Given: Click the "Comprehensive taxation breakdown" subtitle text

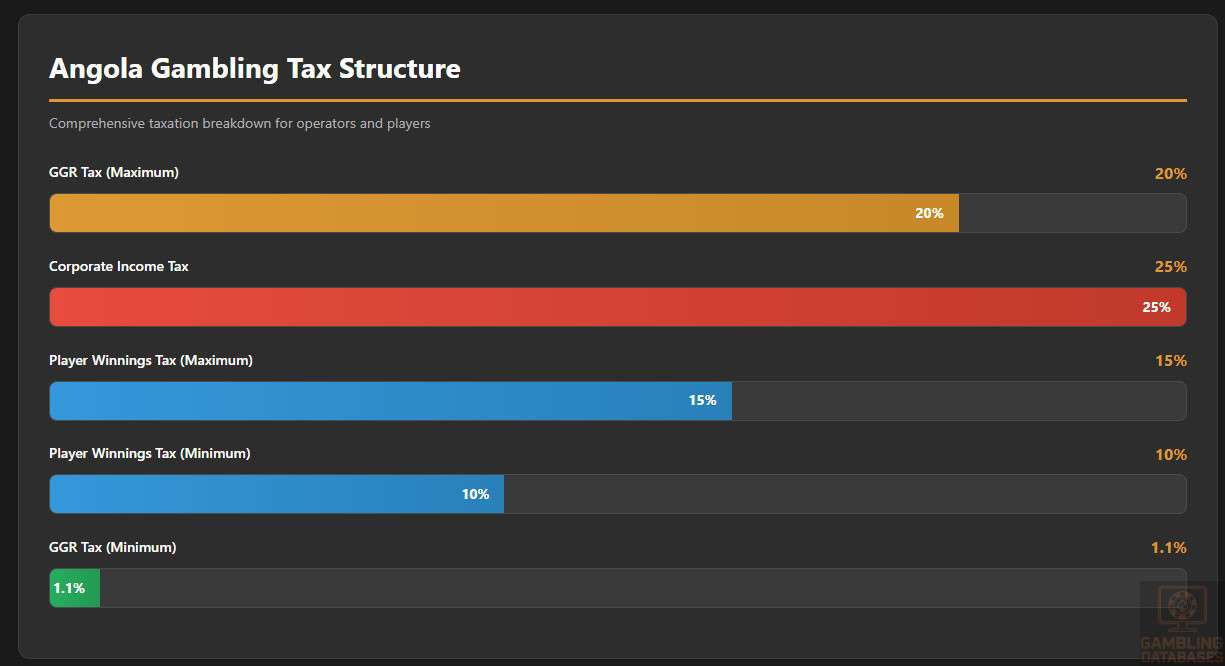Looking at the screenshot, I should tap(240, 124).
